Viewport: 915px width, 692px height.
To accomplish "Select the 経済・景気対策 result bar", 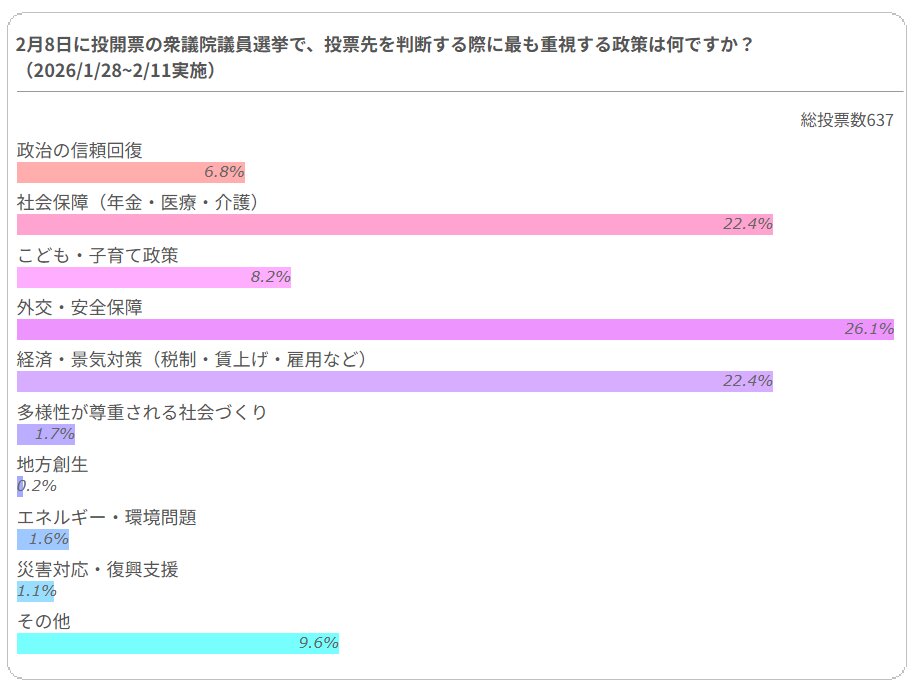I will coord(395,381).
